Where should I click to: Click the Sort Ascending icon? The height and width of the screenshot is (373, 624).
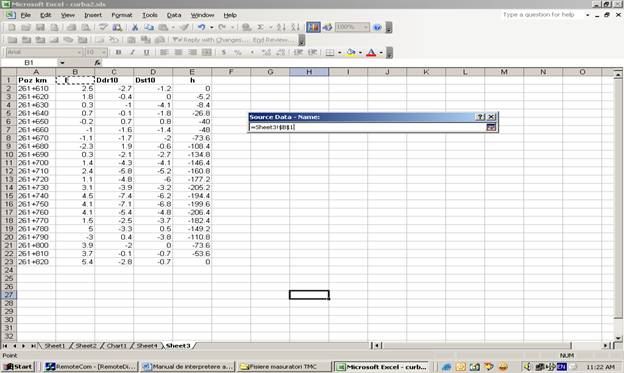[x=281, y=27]
